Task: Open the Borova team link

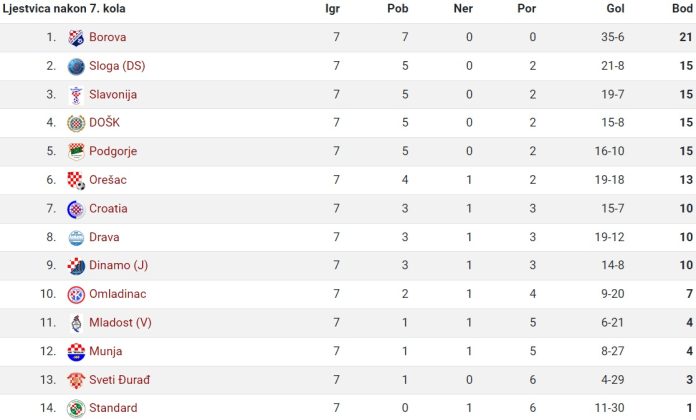Action: tap(107, 37)
